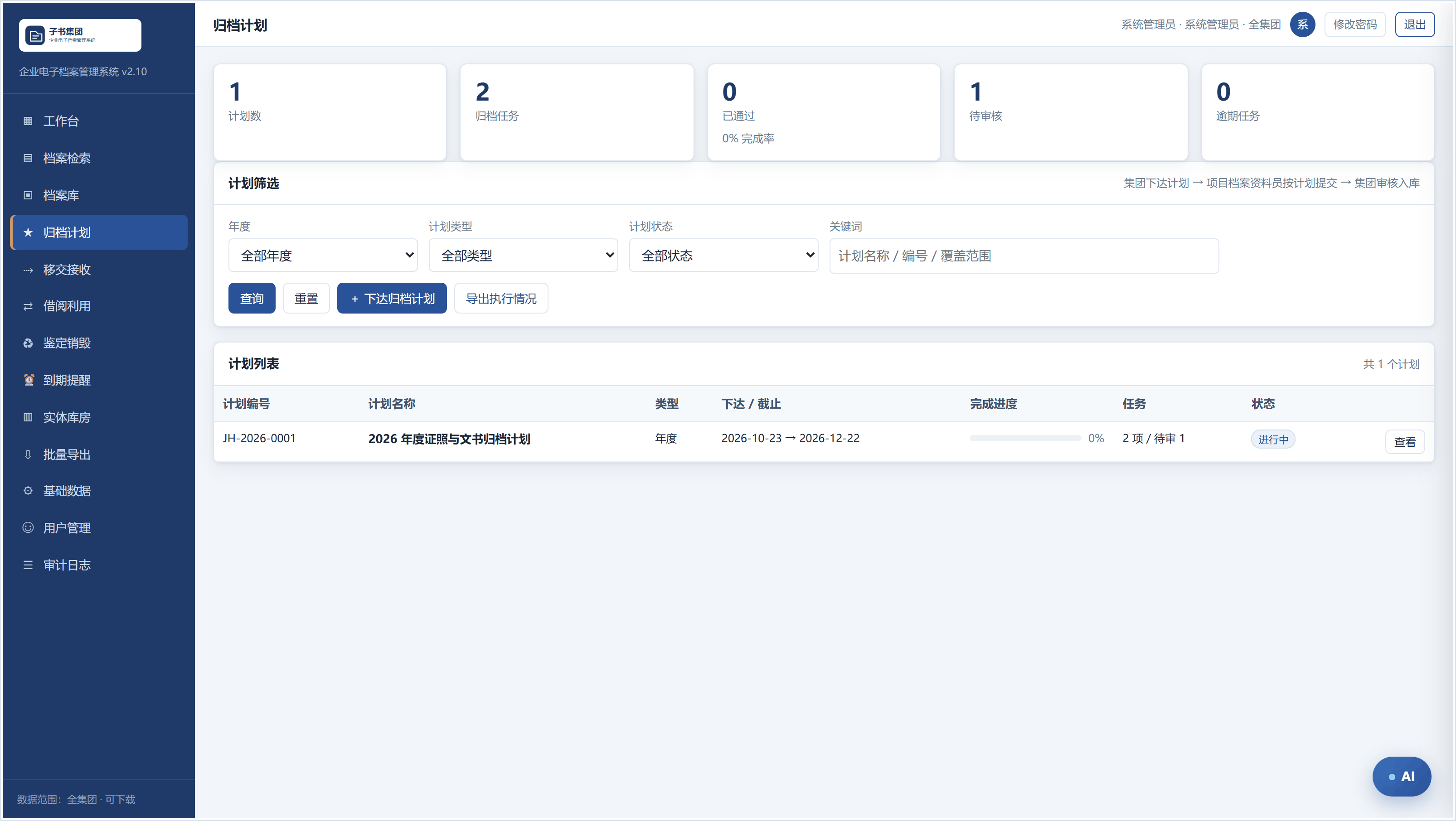Click the date range 2026-10-23 → 2026-12-22
Screen dimensions: 1456x821
click(x=790, y=439)
